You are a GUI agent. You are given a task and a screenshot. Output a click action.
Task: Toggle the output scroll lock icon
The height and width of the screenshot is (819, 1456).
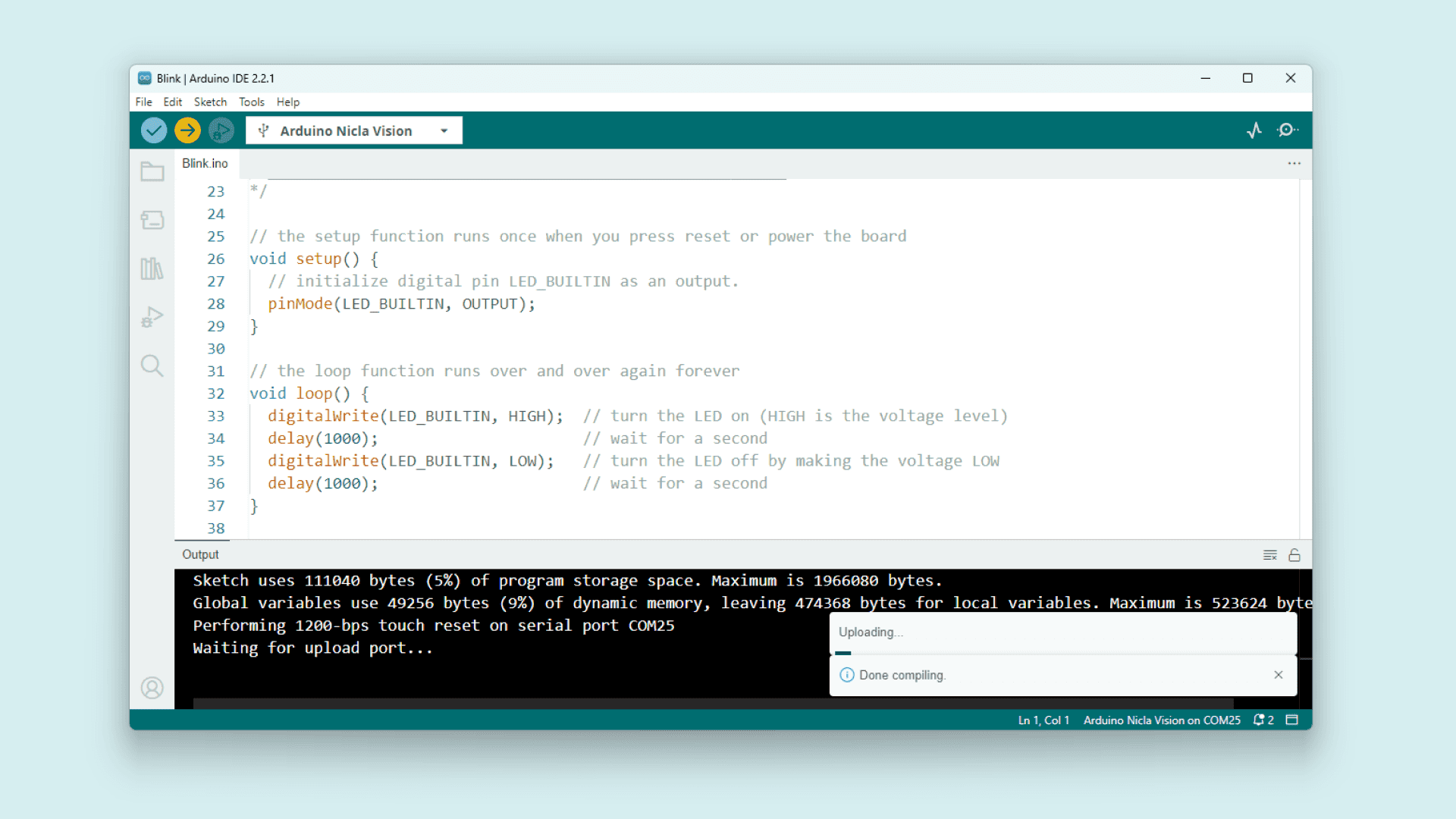pos(1294,555)
